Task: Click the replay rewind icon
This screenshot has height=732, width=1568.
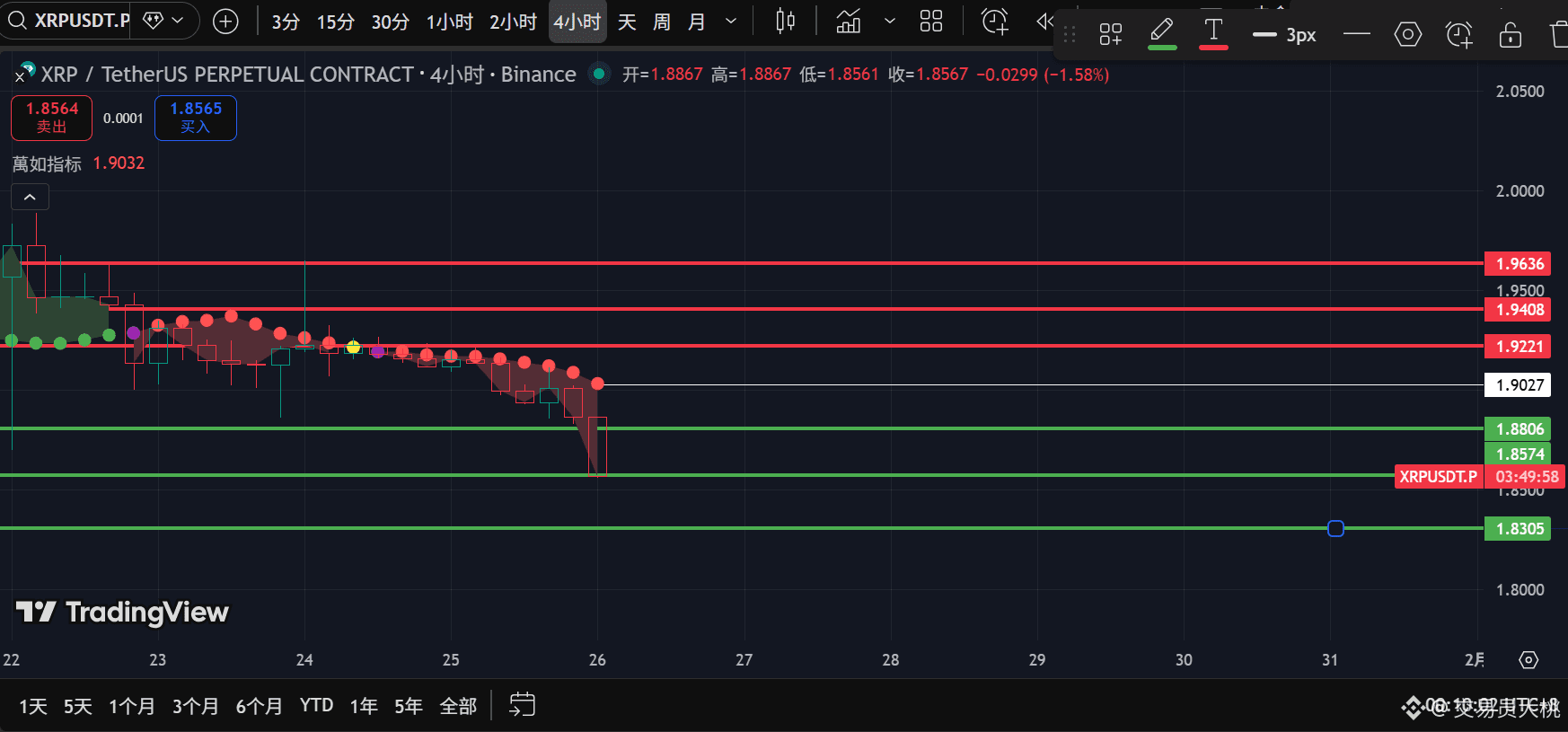Action: click(1044, 22)
